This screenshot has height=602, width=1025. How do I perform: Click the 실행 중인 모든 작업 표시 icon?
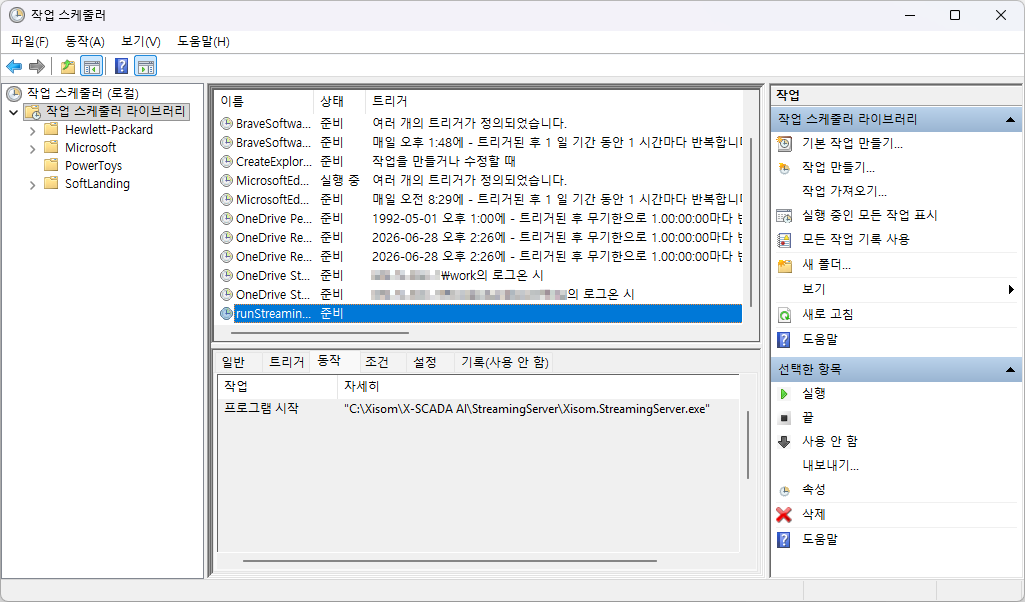(x=784, y=215)
